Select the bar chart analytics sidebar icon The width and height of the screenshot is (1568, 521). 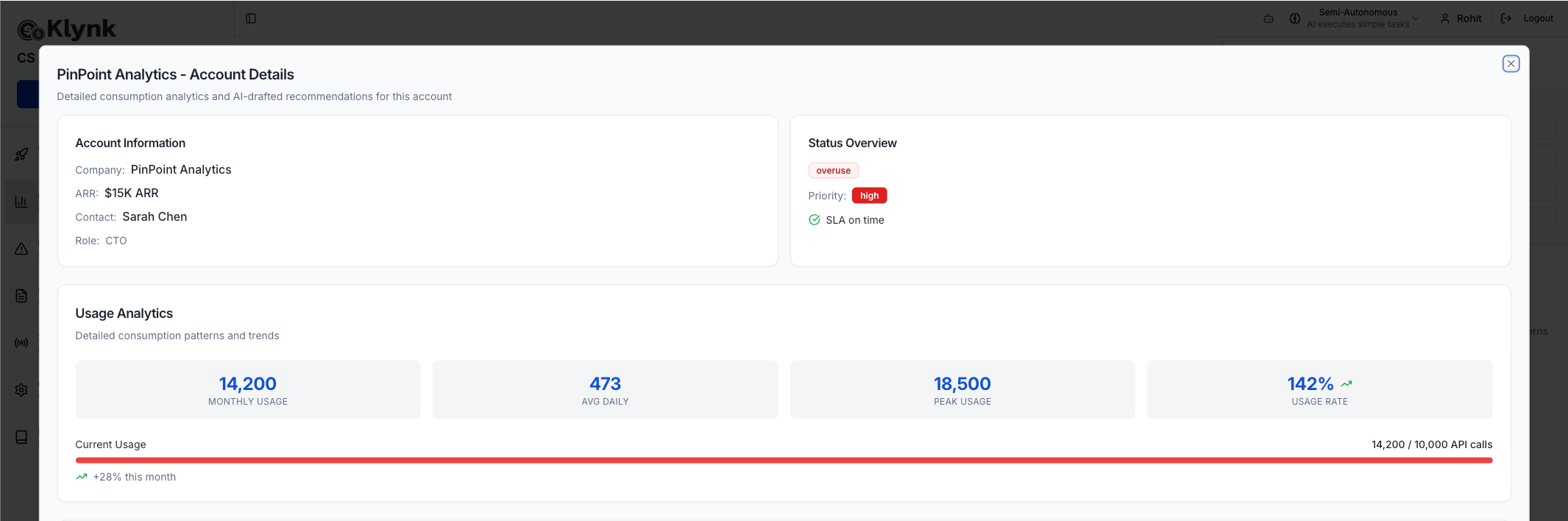21,202
